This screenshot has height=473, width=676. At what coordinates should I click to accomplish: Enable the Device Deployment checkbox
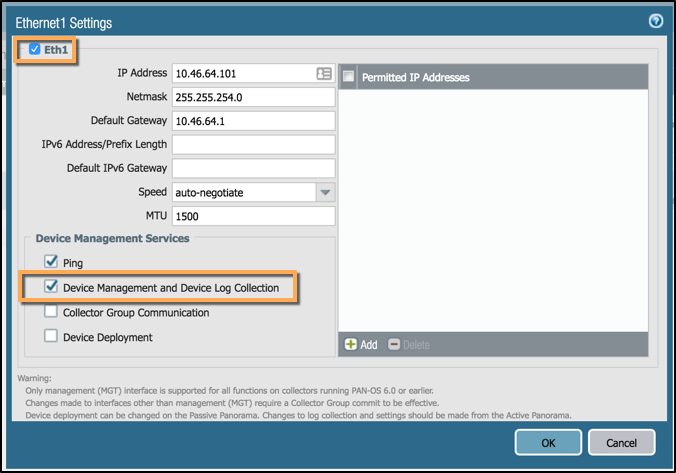click(51, 335)
